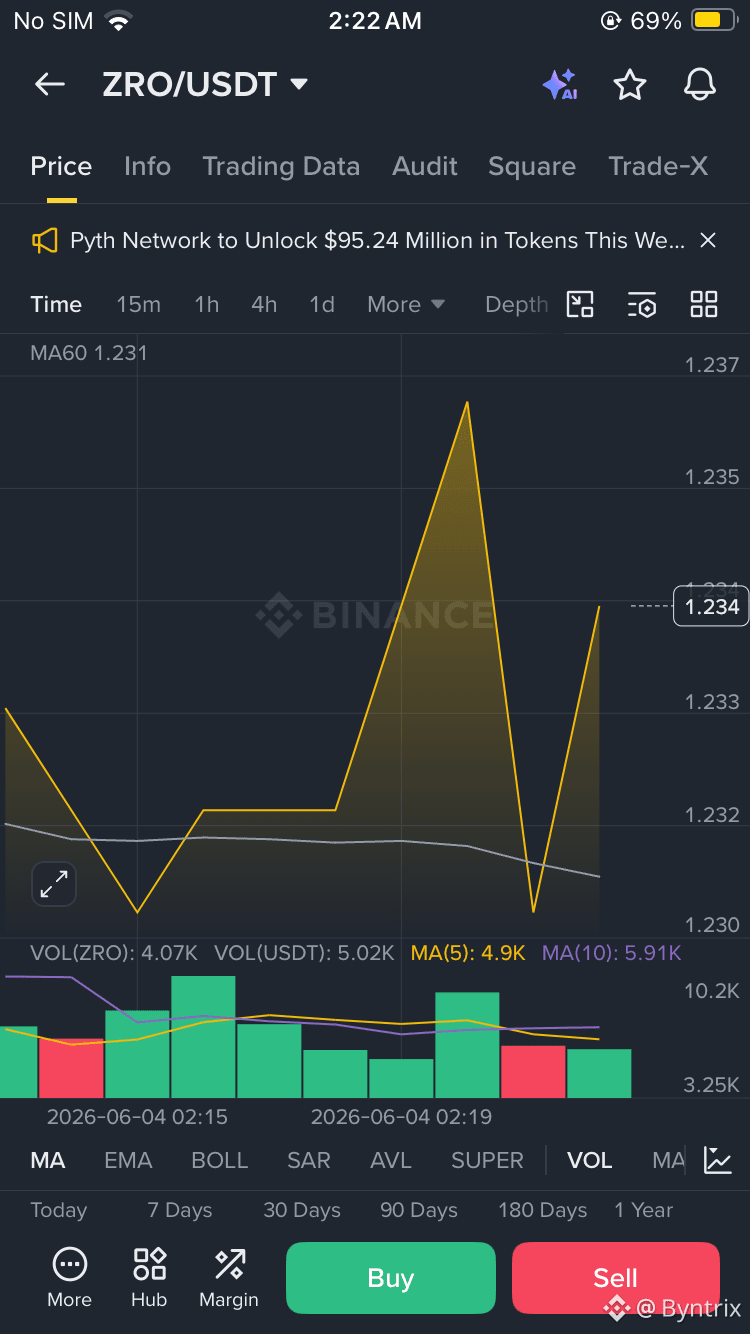
Task: Tap the MA(5): 4.9K volume label
Action: (468, 953)
